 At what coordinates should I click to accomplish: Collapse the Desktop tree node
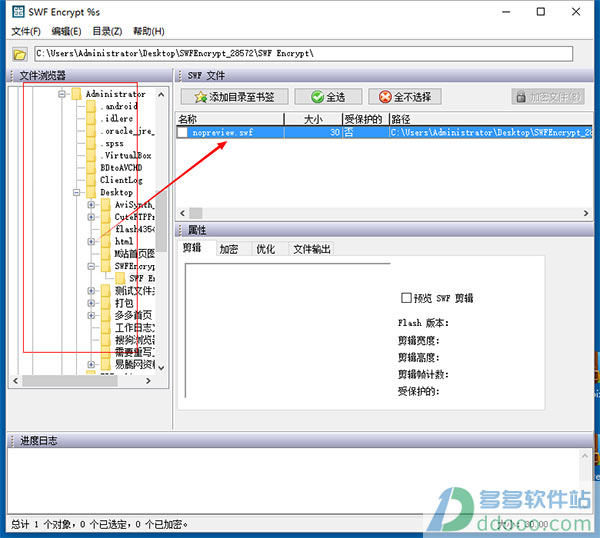(x=77, y=192)
